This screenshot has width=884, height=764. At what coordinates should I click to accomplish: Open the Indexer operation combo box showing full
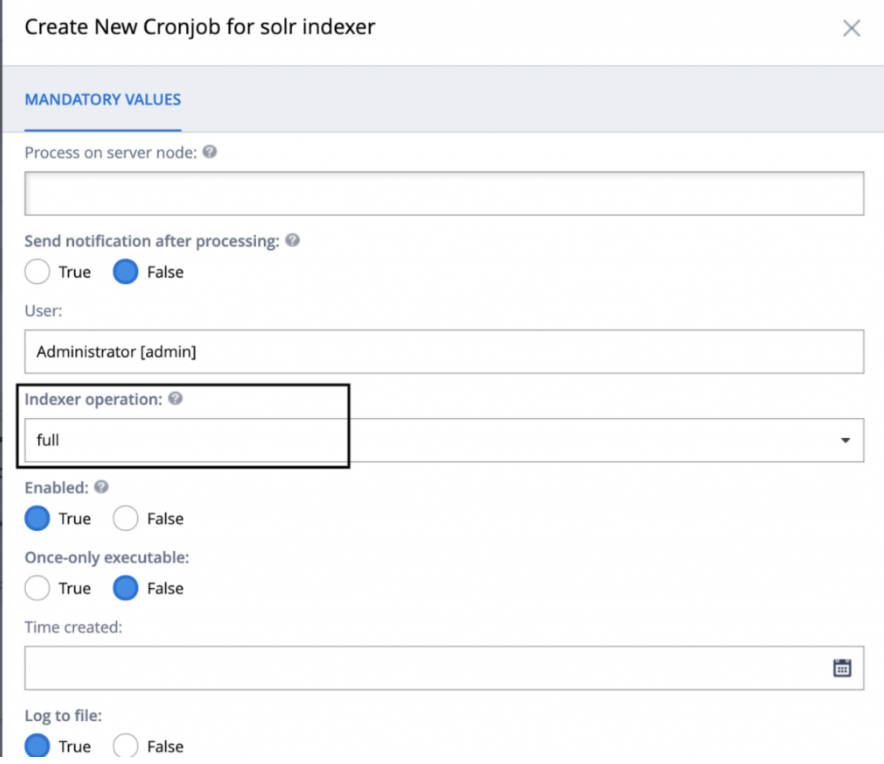444,440
